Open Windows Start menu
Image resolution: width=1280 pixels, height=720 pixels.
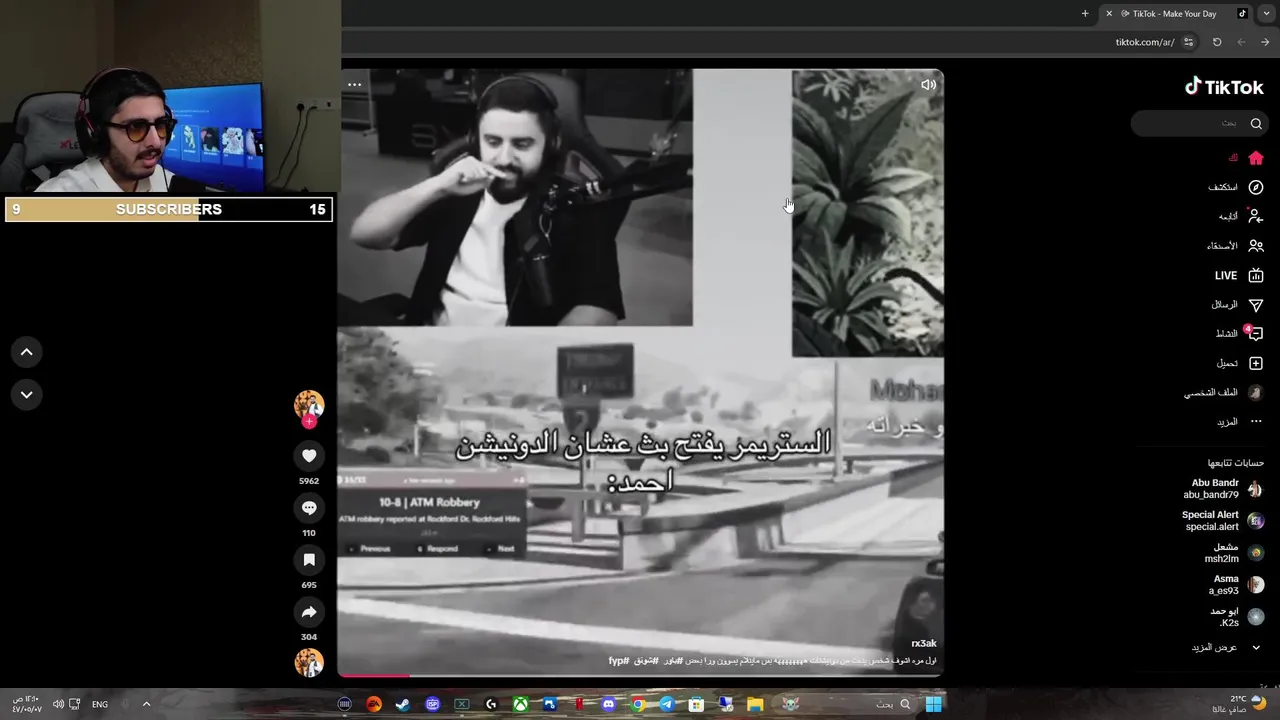(x=933, y=704)
